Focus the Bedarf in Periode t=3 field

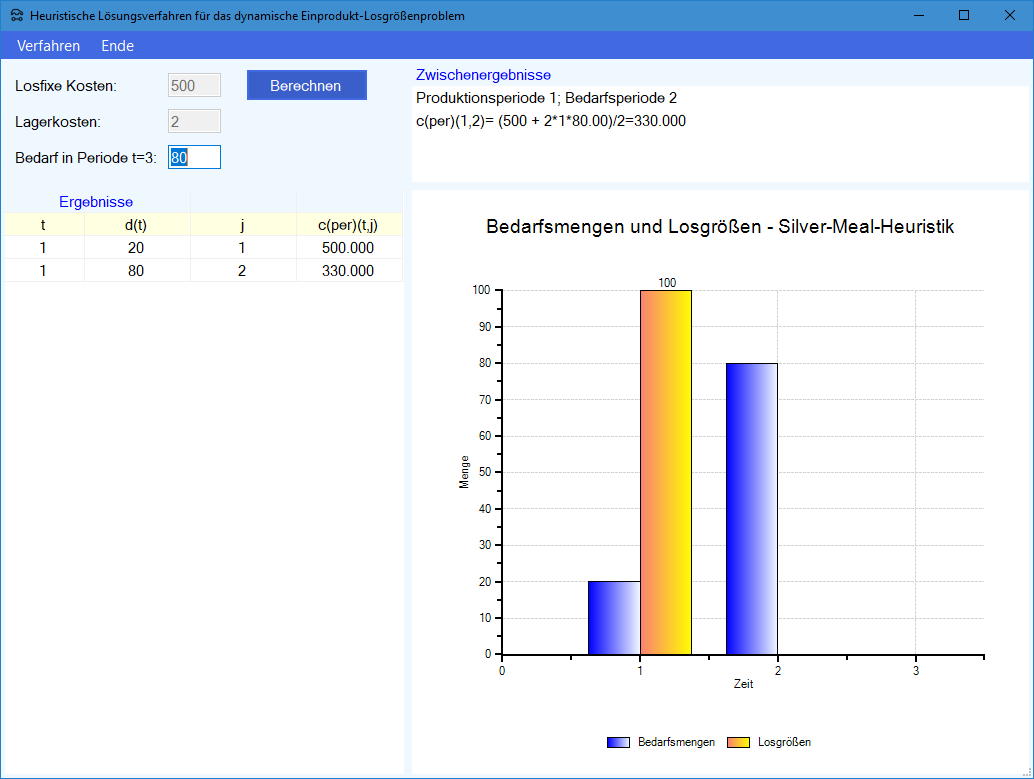coord(194,157)
